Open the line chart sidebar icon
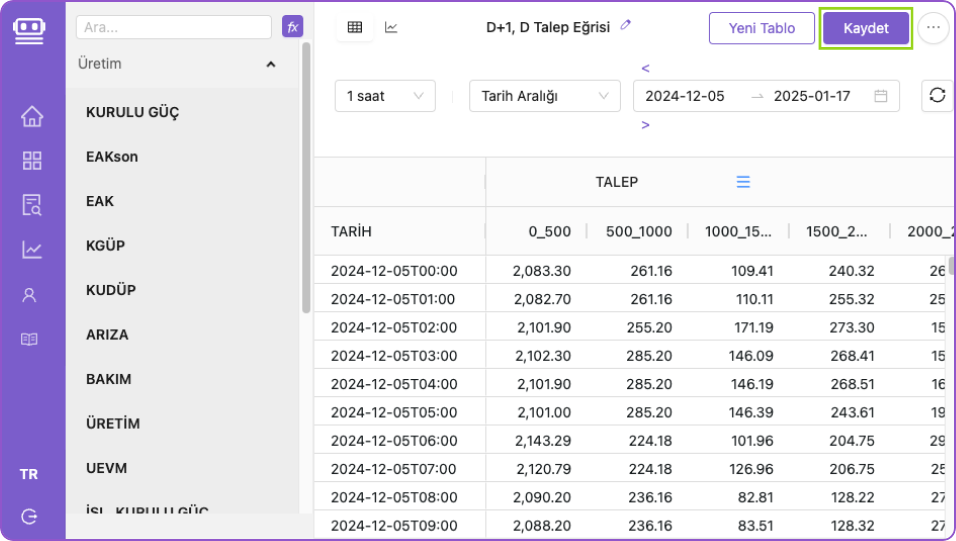The width and height of the screenshot is (956, 541). point(32,249)
